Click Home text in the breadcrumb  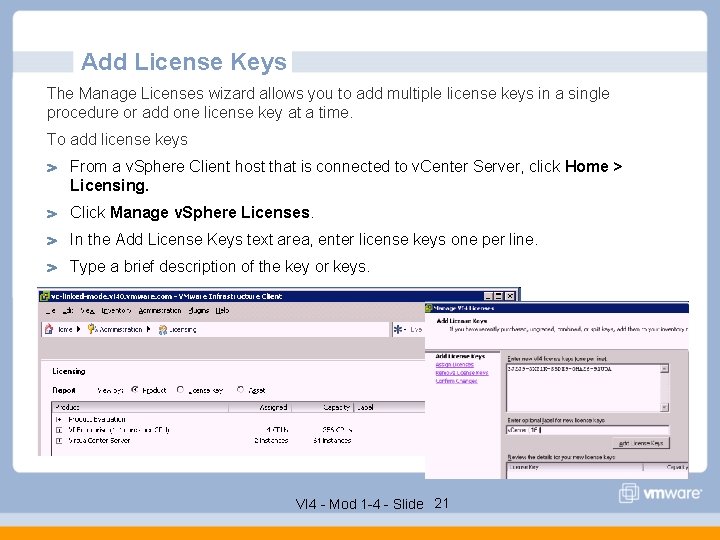pyautogui.click(x=66, y=329)
